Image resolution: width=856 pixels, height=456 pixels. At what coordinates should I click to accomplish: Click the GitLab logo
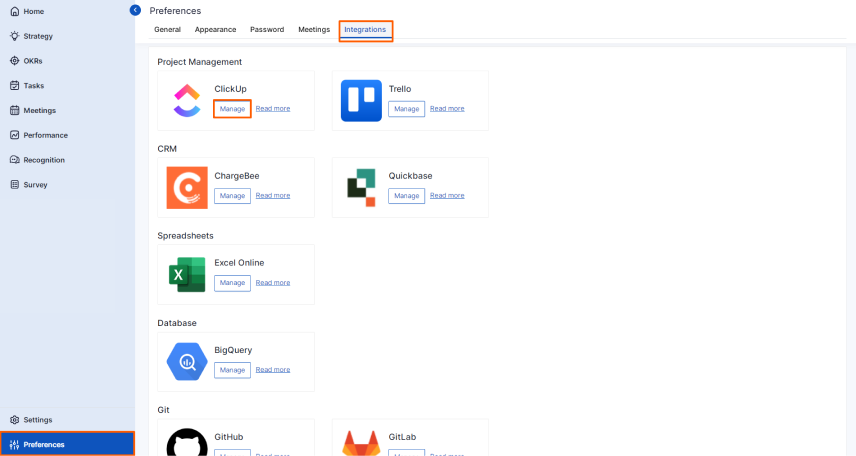point(361,443)
